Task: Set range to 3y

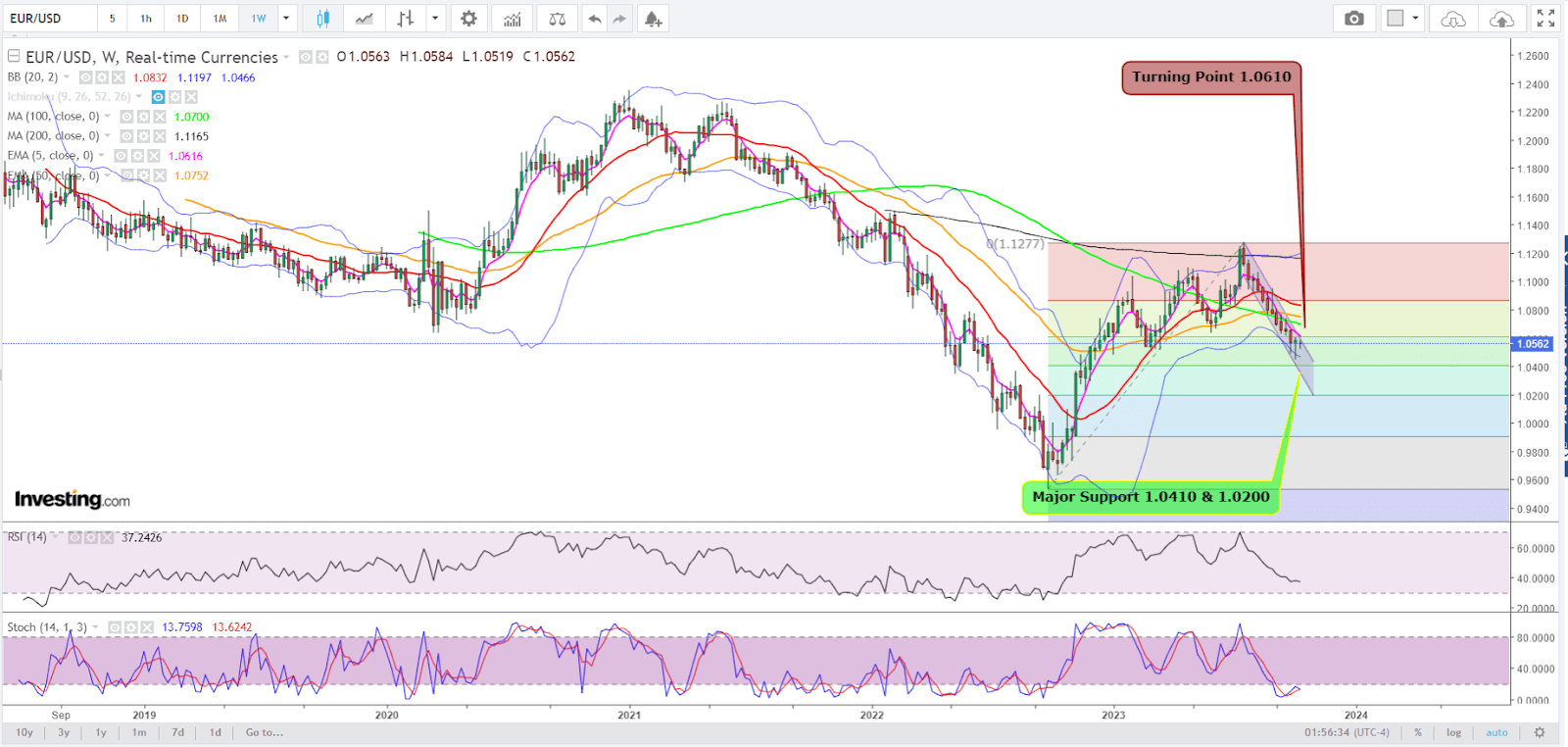Action: pos(64,732)
